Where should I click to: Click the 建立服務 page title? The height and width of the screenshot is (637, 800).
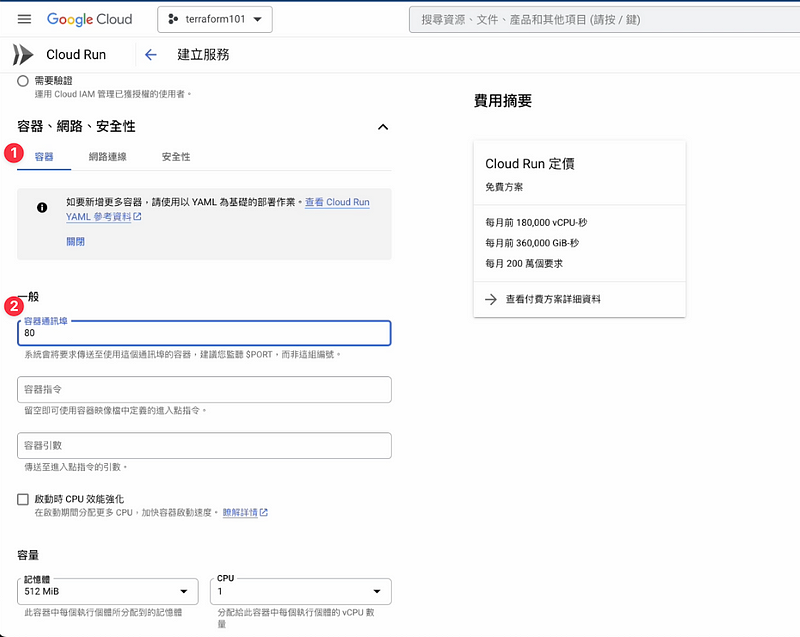coord(203,55)
